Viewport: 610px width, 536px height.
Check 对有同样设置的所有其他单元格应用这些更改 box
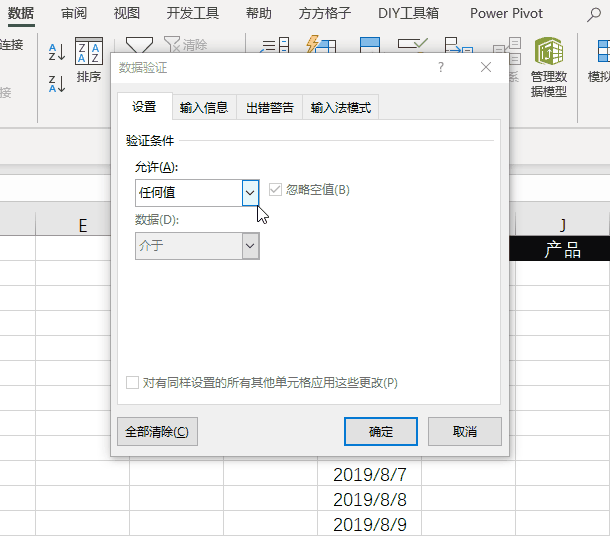pos(132,383)
